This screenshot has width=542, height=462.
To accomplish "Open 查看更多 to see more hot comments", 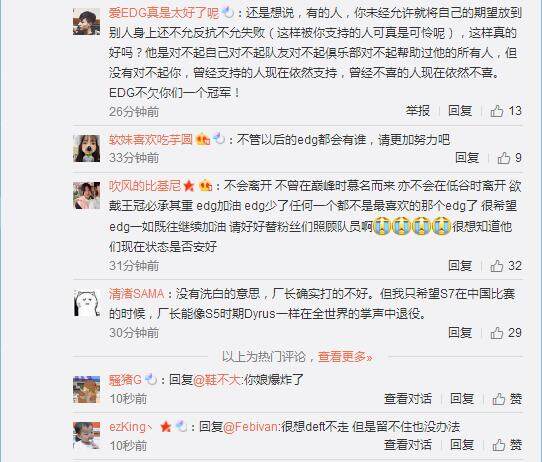I will (x=345, y=356).
